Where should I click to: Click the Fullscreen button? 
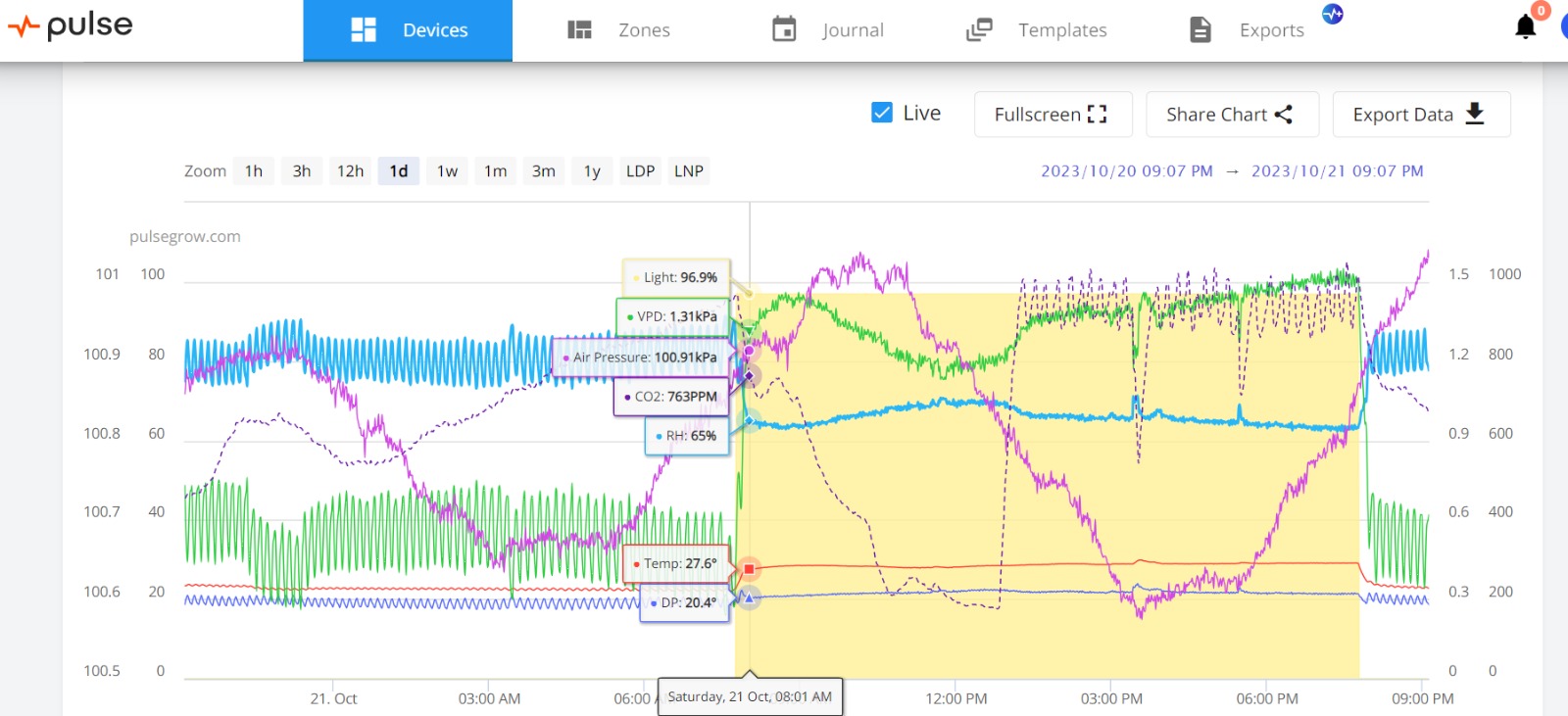(x=1053, y=115)
